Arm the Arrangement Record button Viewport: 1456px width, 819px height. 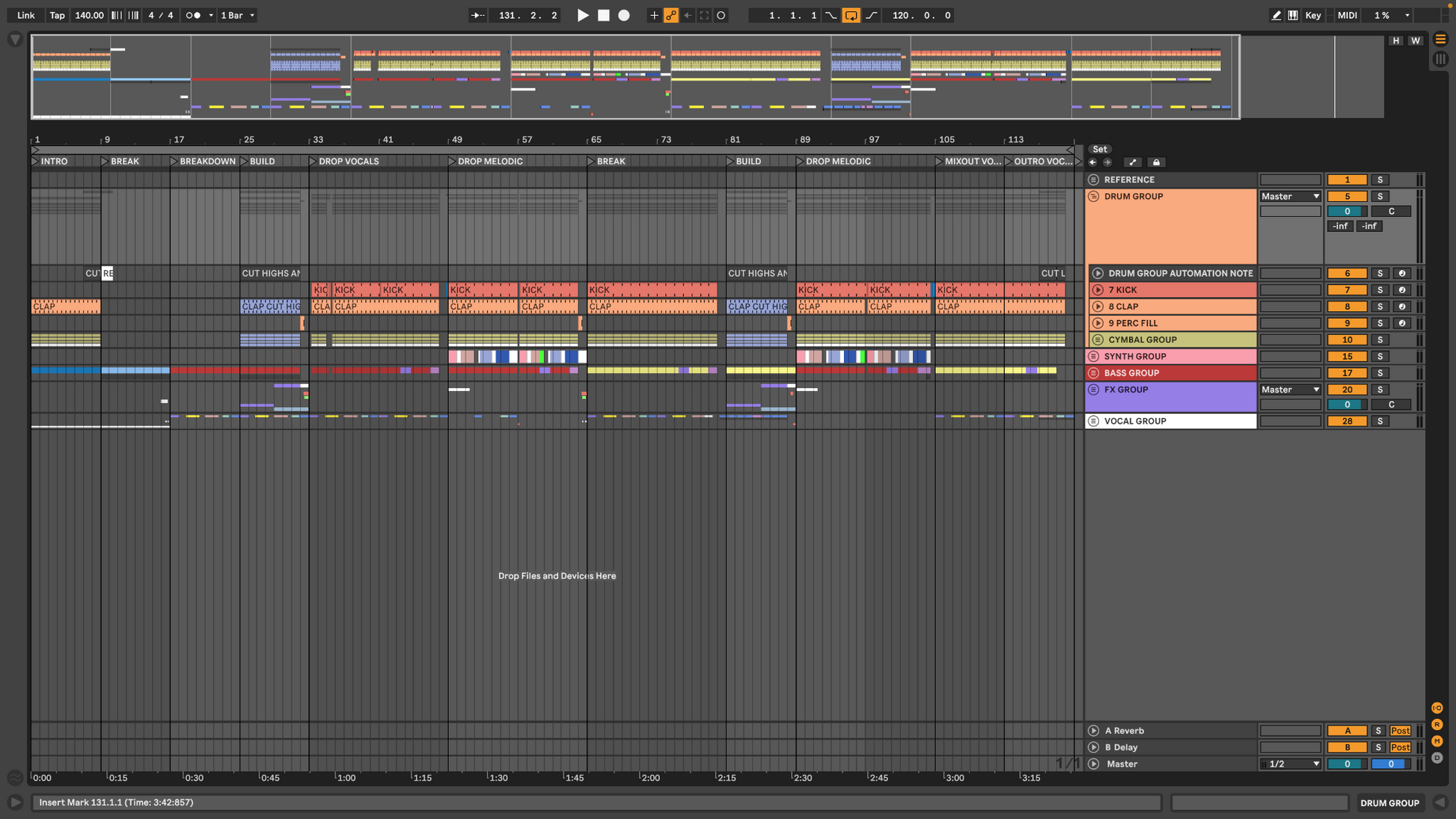tap(624, 15)
